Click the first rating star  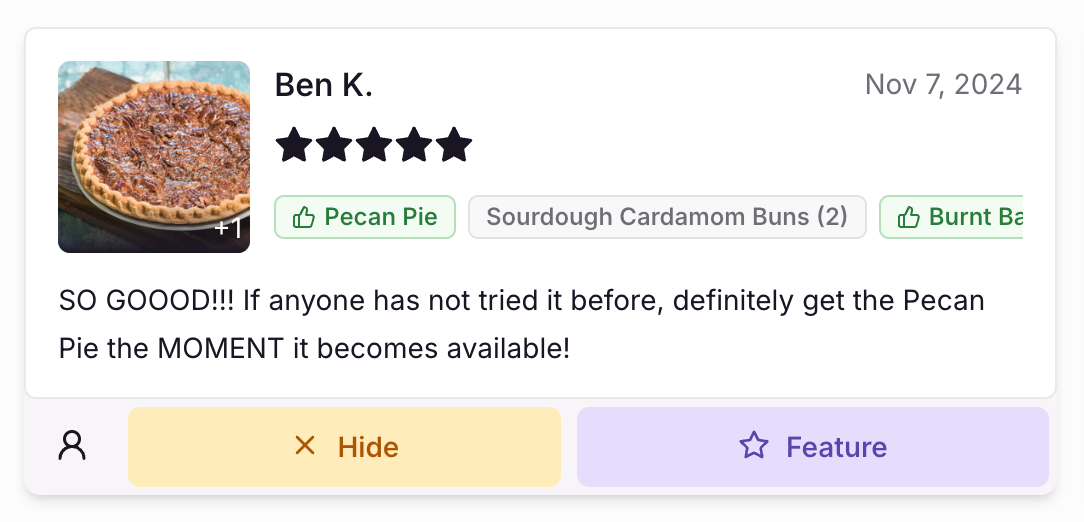point(295,145)
